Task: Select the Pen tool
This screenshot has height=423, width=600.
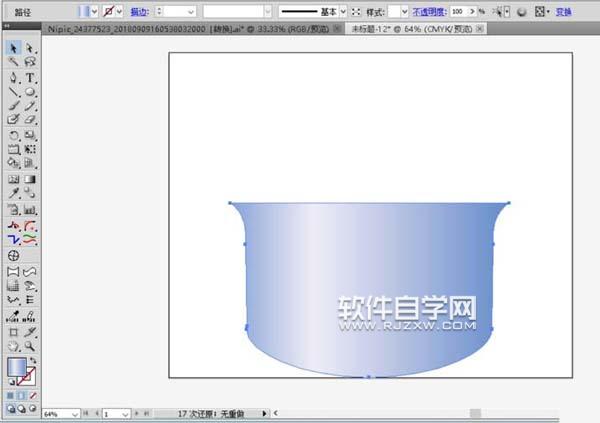Action: [13, 78]
